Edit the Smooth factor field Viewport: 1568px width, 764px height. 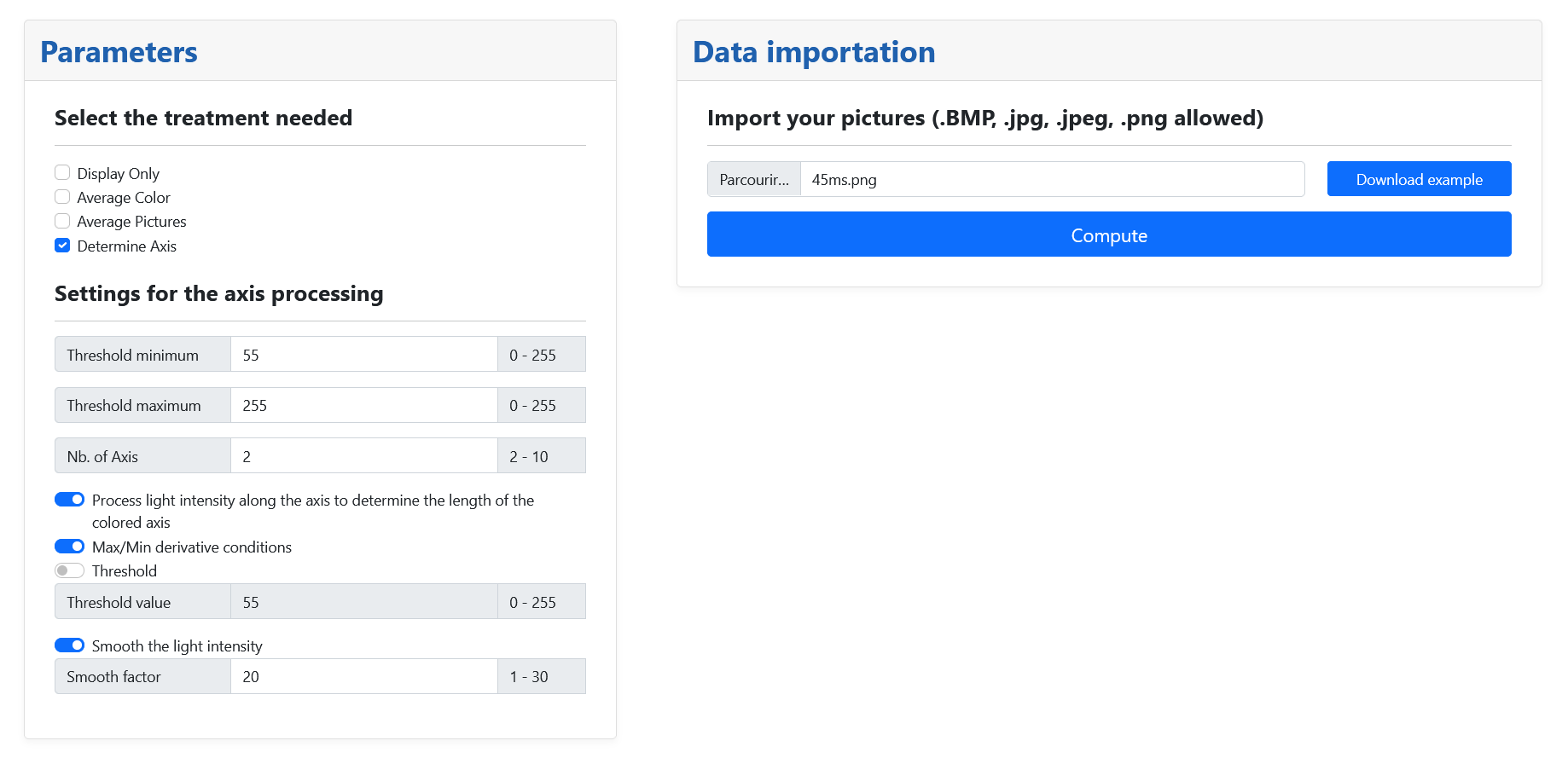(x=364, y=676)
